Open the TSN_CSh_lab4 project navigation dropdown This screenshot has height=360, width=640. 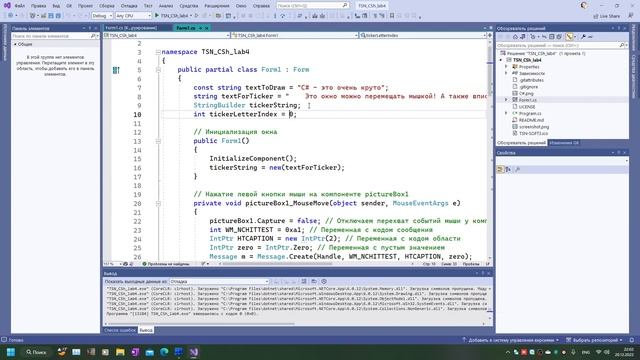click(x=167, y=36)
